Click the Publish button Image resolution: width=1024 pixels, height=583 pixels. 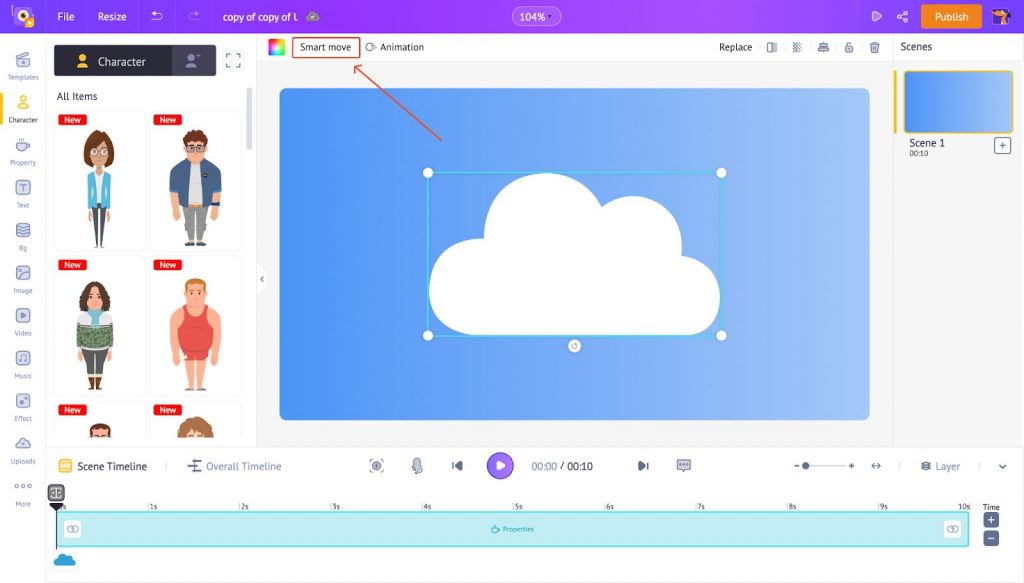tap(951, 17)
